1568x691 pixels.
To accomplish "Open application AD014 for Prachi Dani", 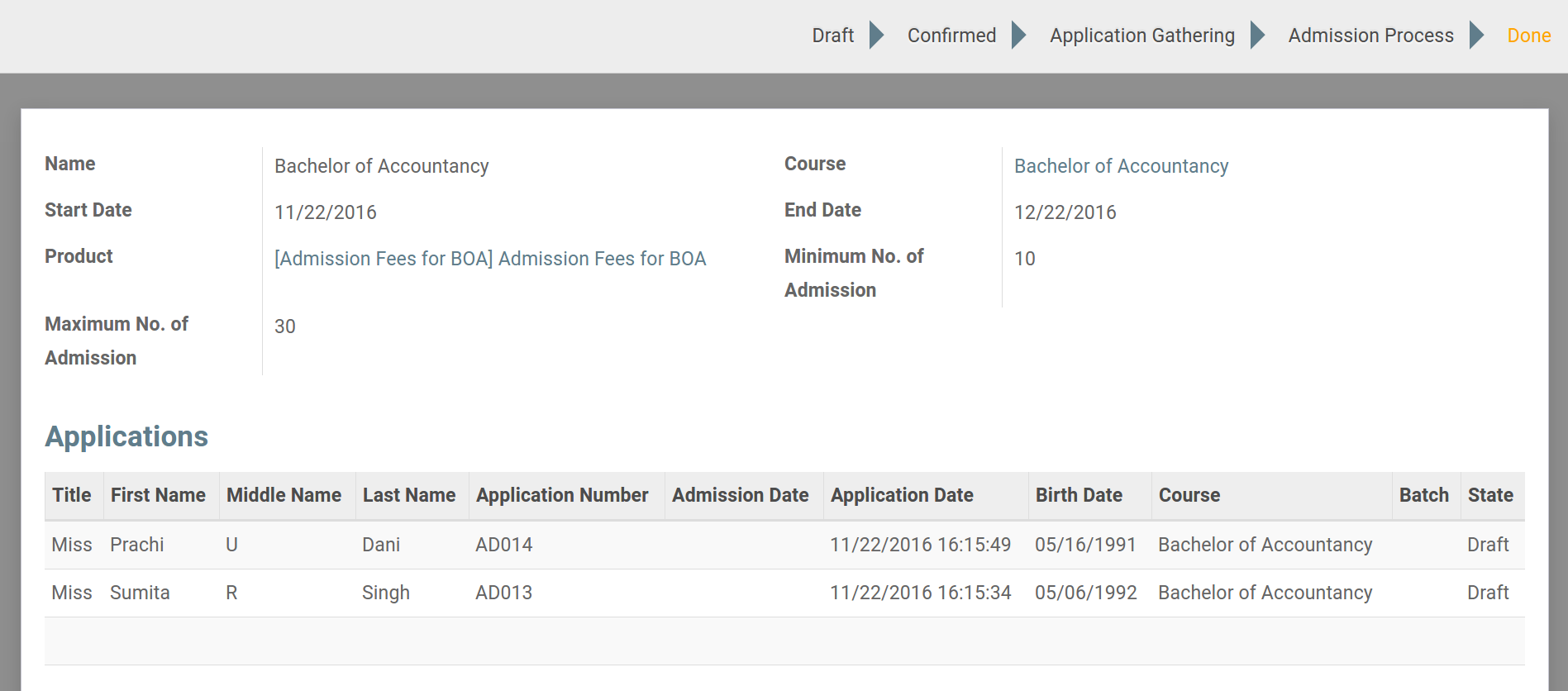I will (503, 545).
